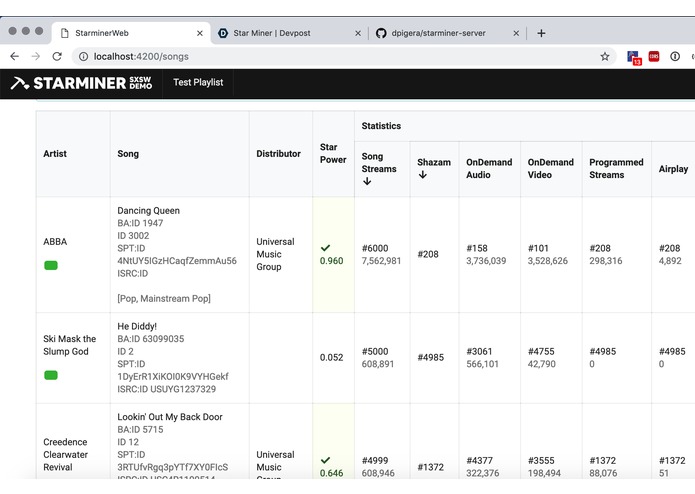Click the green badge under ABBA
The image size is (695, 494).
51,265
